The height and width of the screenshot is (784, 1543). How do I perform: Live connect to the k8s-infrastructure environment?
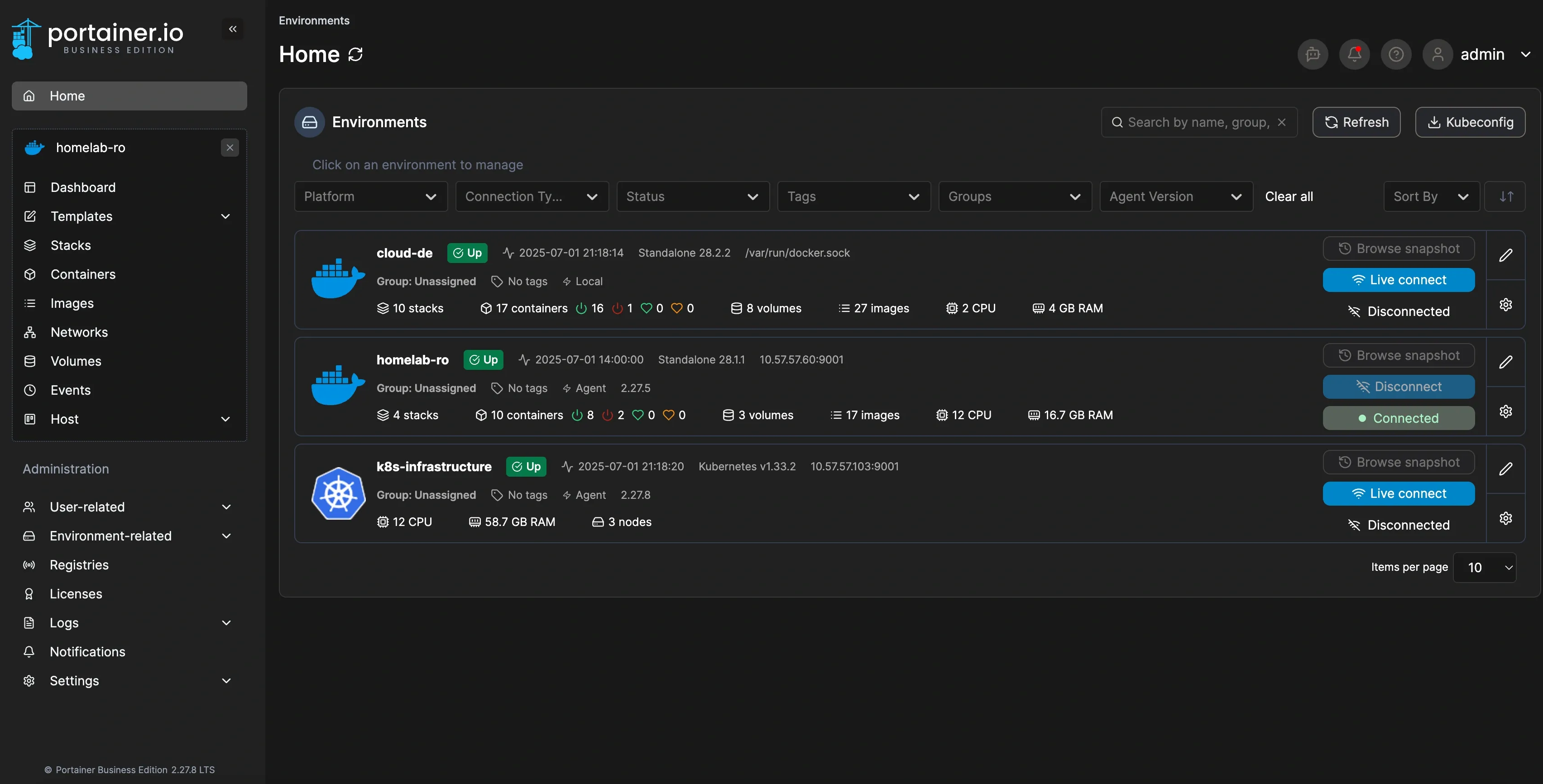tap(1399, 493)
